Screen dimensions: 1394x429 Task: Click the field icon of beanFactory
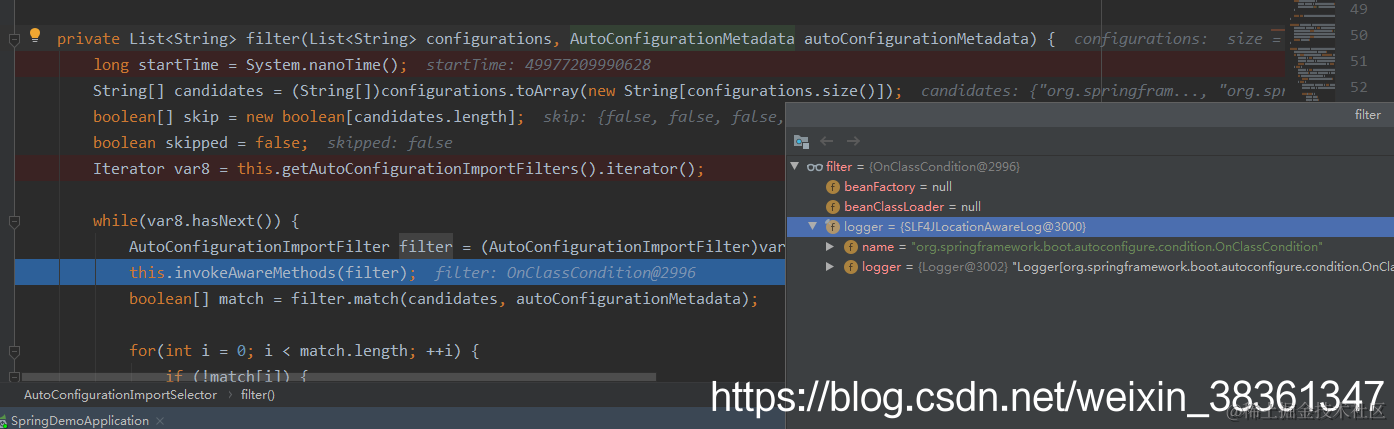[x=832, y=187]
